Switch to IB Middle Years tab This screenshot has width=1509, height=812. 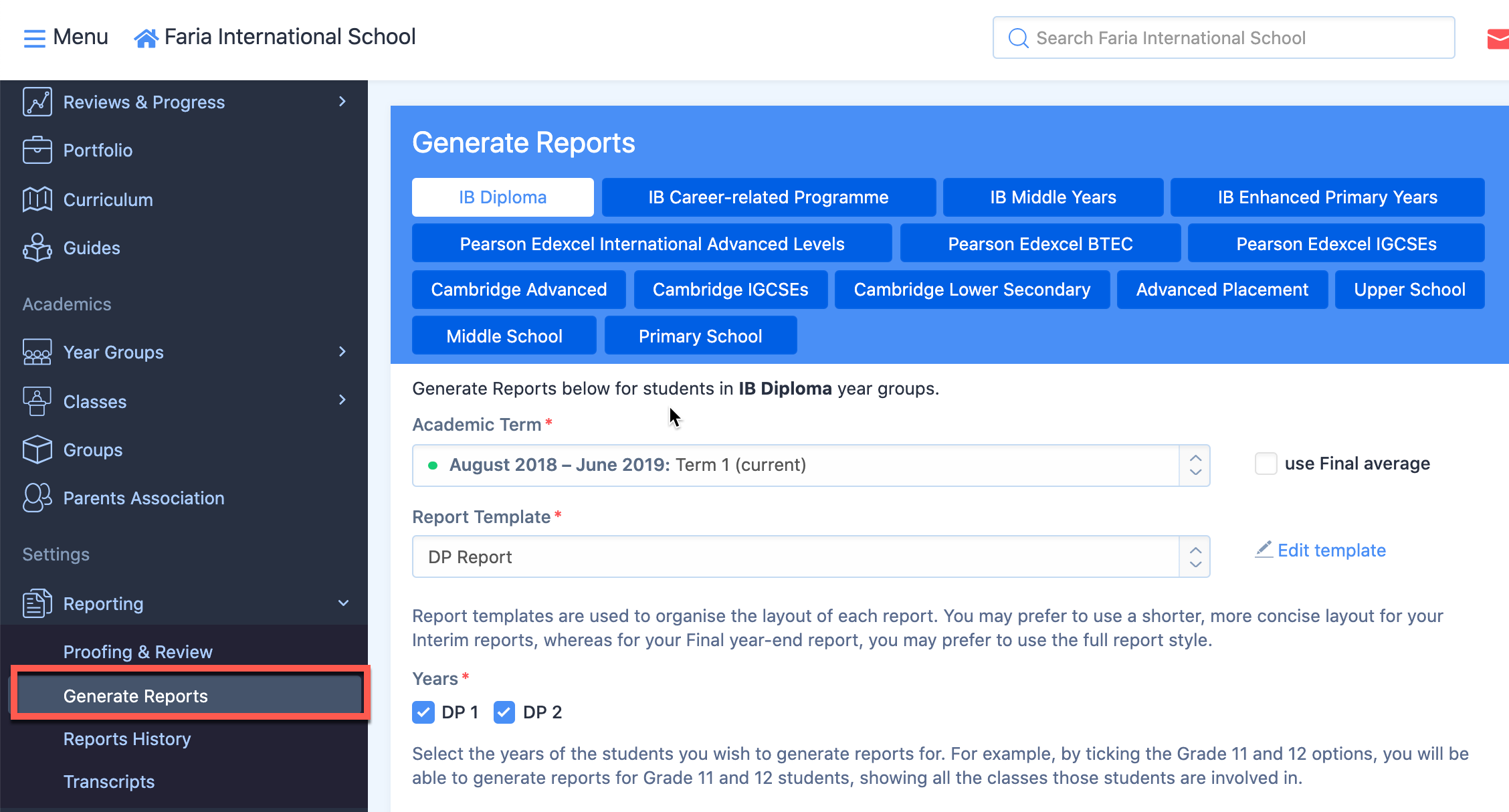(1053, 197)
